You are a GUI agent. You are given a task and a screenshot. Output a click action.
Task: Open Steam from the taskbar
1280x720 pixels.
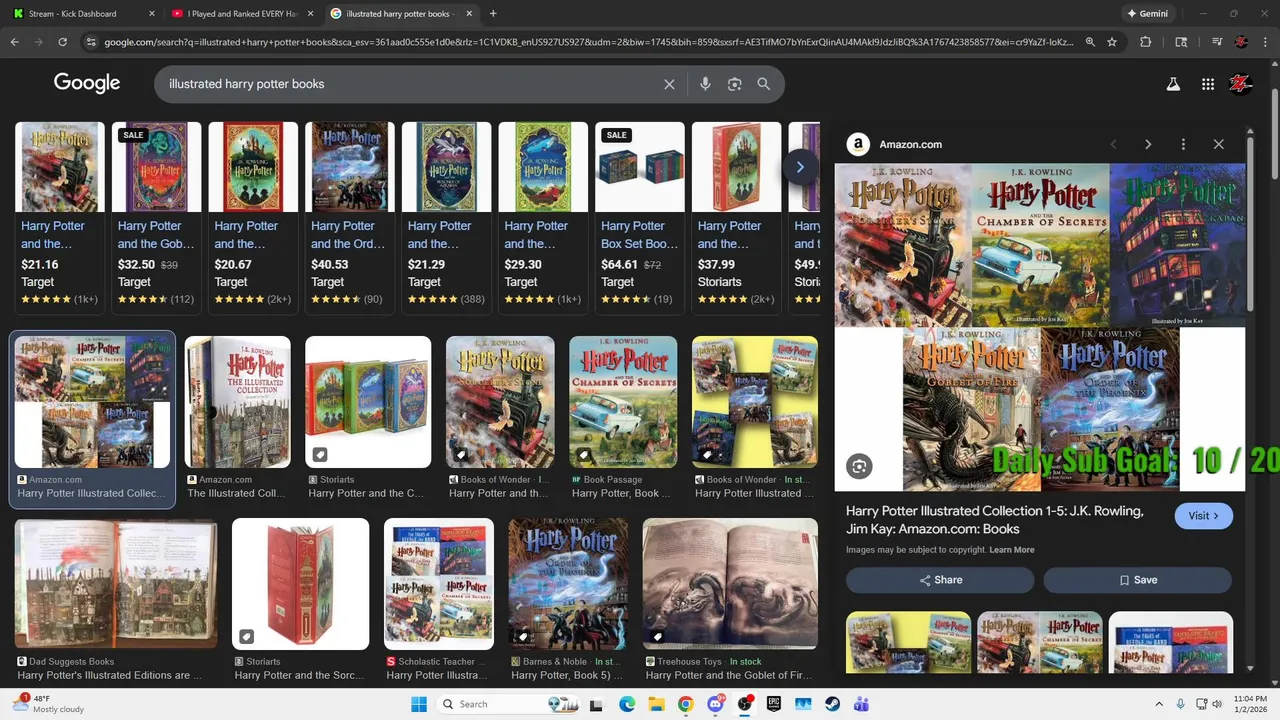(x=832, y=704)
